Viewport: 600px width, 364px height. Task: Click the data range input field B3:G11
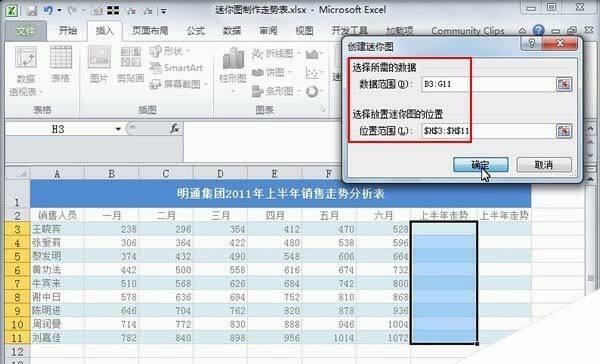488,84
